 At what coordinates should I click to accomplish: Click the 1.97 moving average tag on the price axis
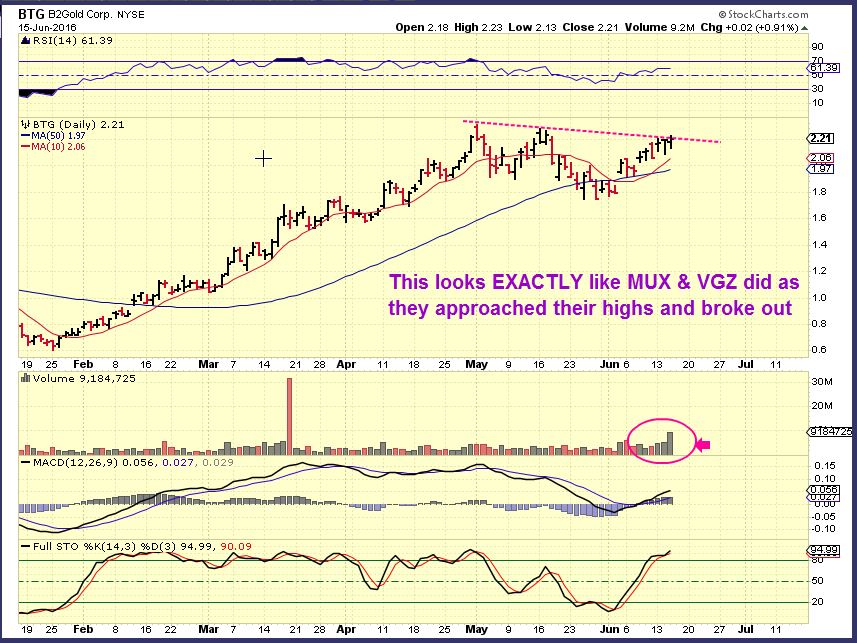(820, 168)
